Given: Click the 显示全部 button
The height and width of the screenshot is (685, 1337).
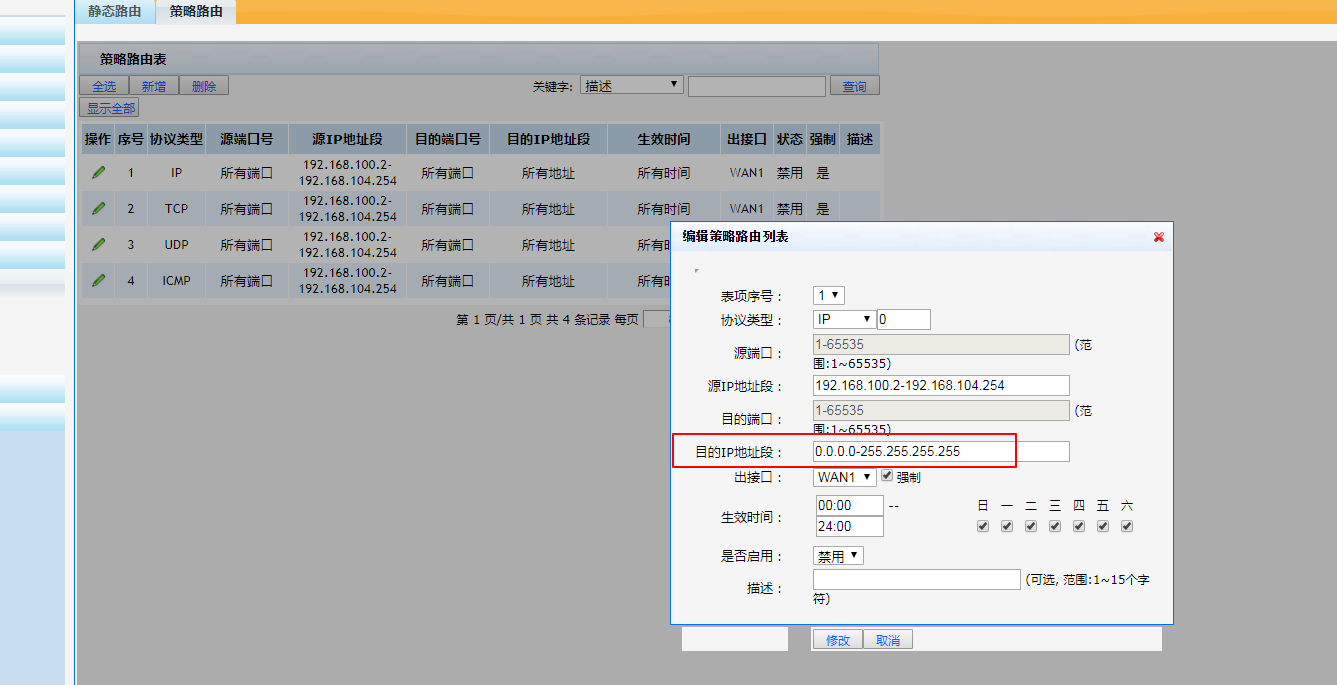Looking at the screenshot, I should [109, 108].
